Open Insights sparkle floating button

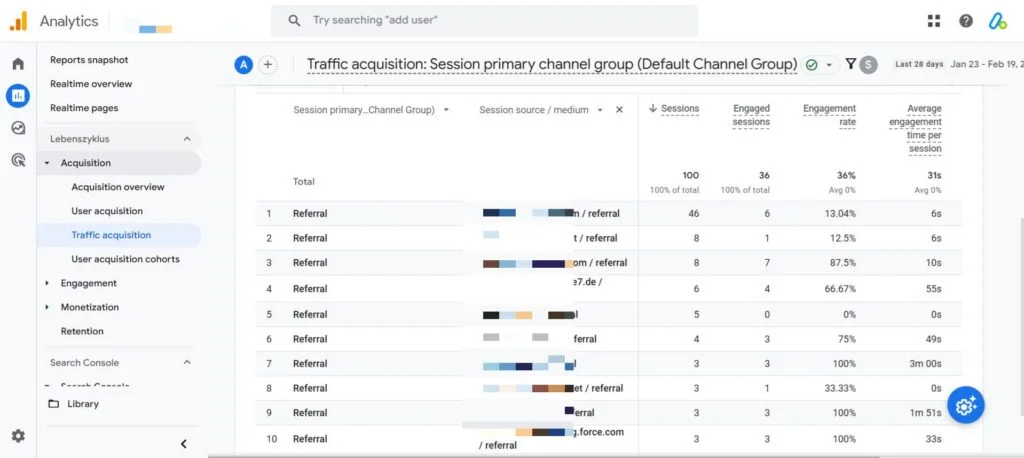click(x=965, y=405)
